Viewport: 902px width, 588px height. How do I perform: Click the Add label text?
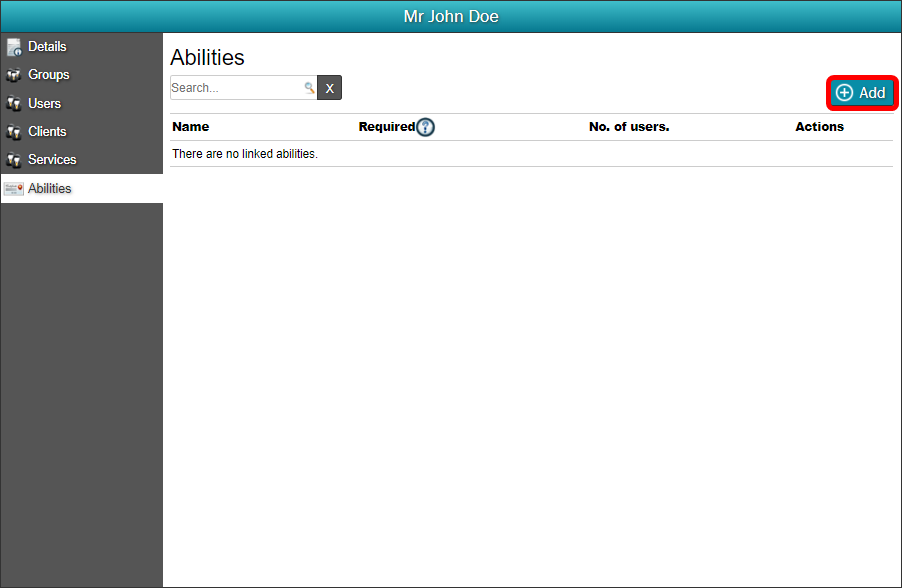point(872,93)
